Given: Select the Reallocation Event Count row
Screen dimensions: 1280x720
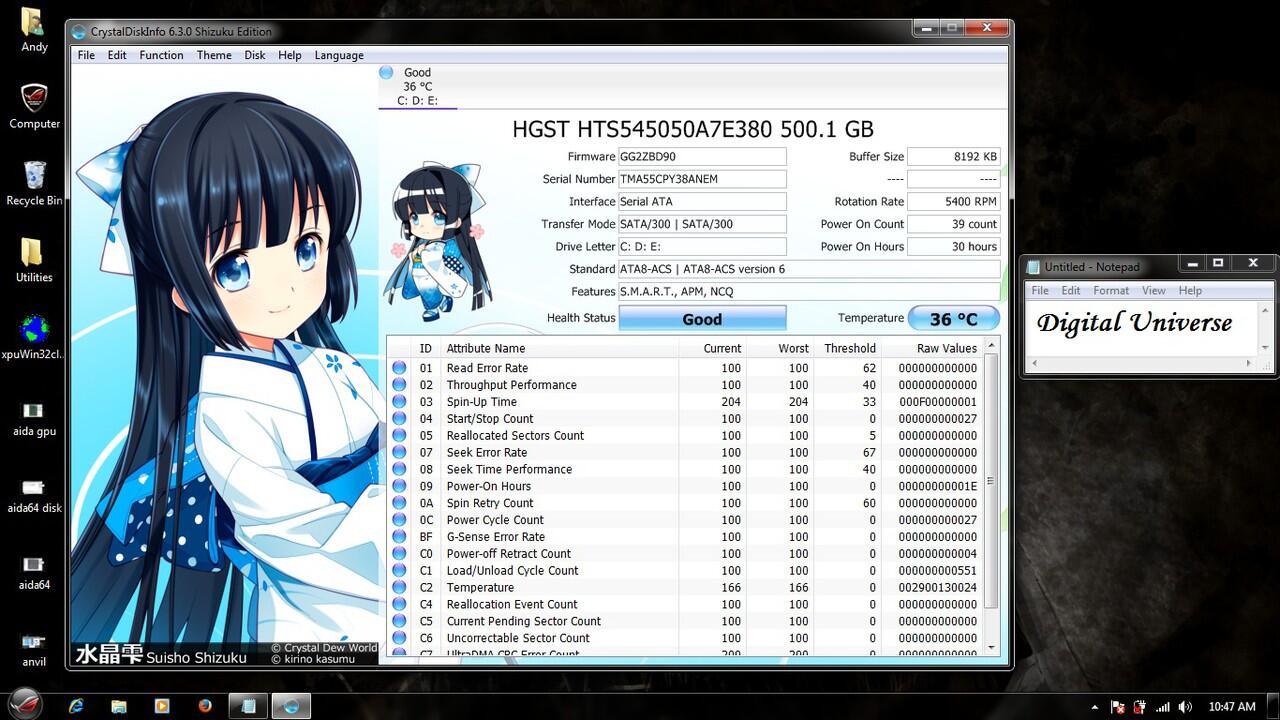Looking at the screenshot, I should click(686, 604).
